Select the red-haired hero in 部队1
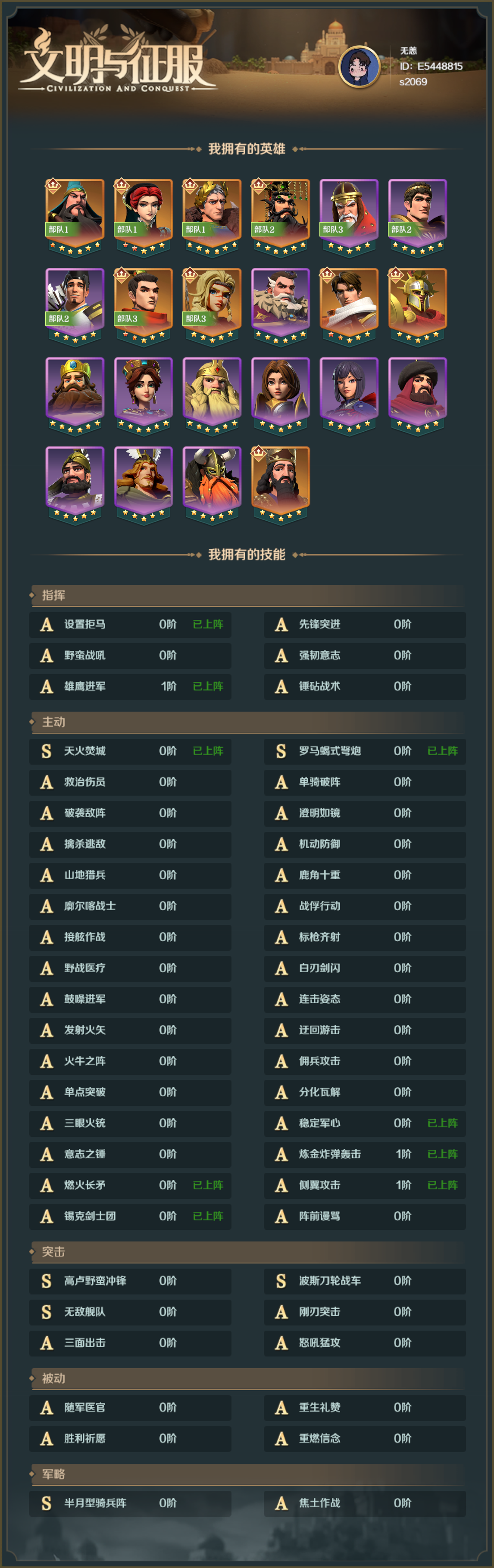494x1568 pixels. click(x=144, y=217)
